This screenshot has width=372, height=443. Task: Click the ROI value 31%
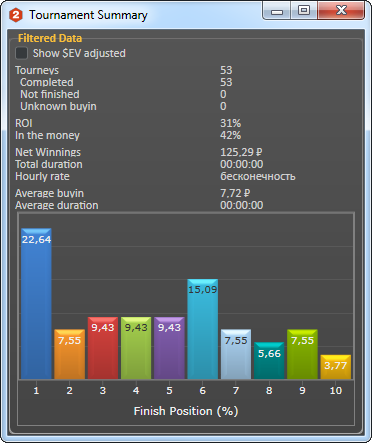point(231,123)
